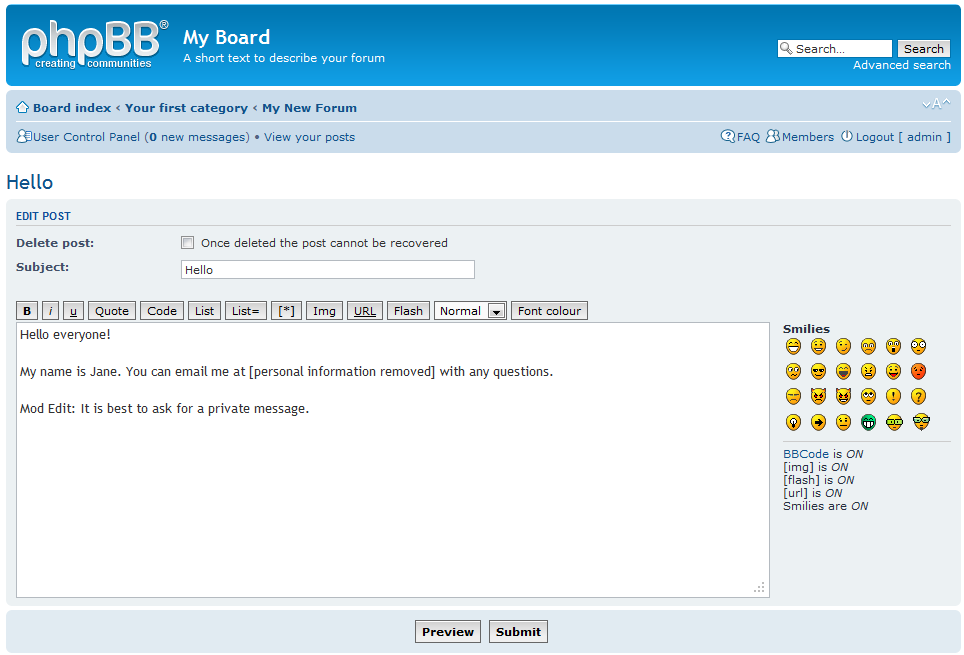
Task: Apply underline BBCode formatting
Action: (x=73, y=311)
